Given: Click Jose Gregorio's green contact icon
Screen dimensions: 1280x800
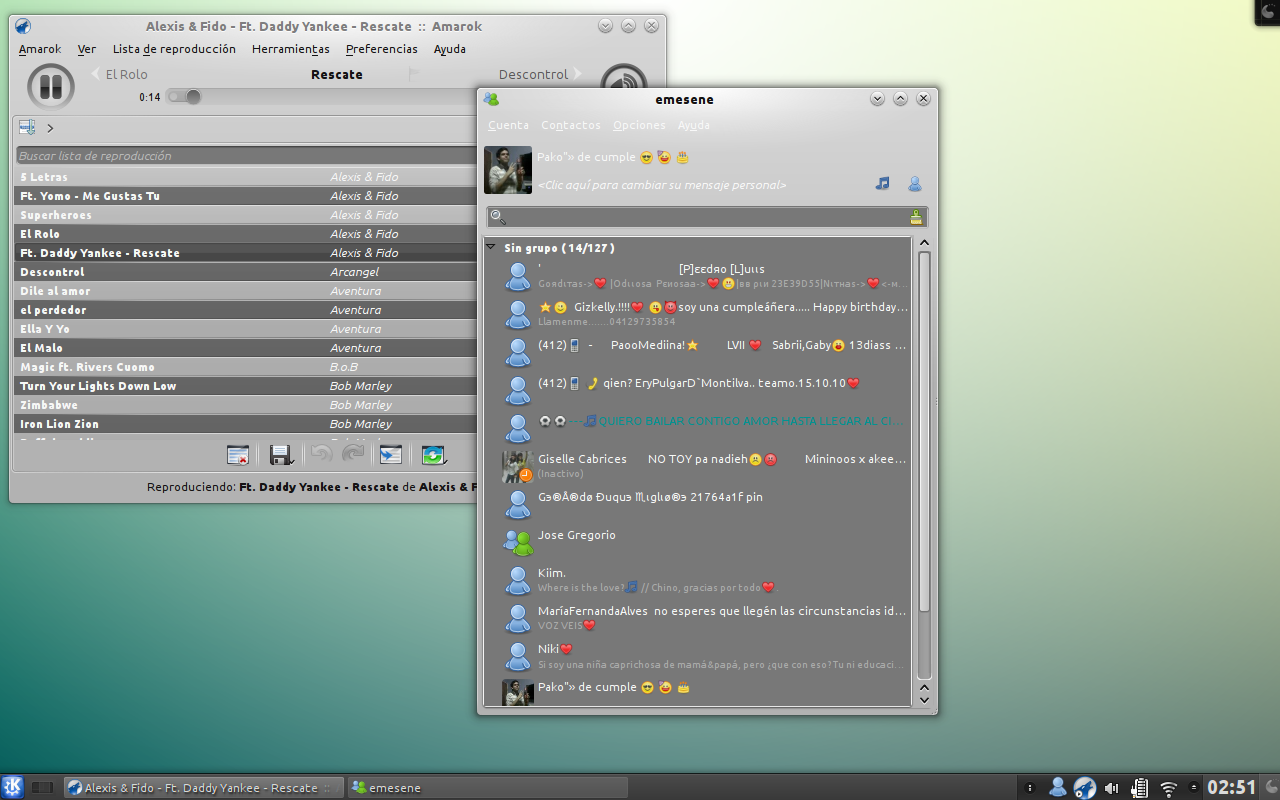Looking at the screenshot, I should pyautogui.click(x=517, y=542).
